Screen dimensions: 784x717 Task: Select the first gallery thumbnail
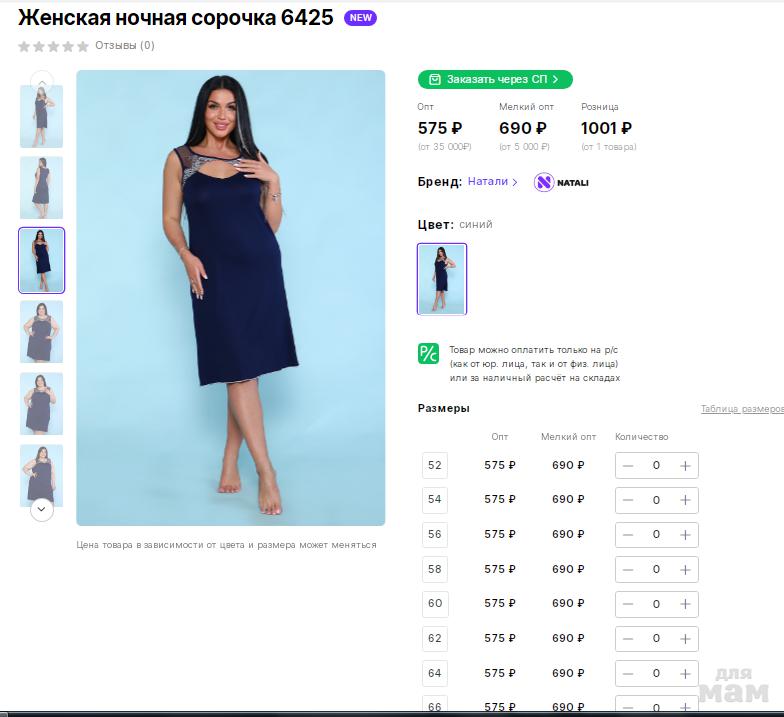pos(41,117)
